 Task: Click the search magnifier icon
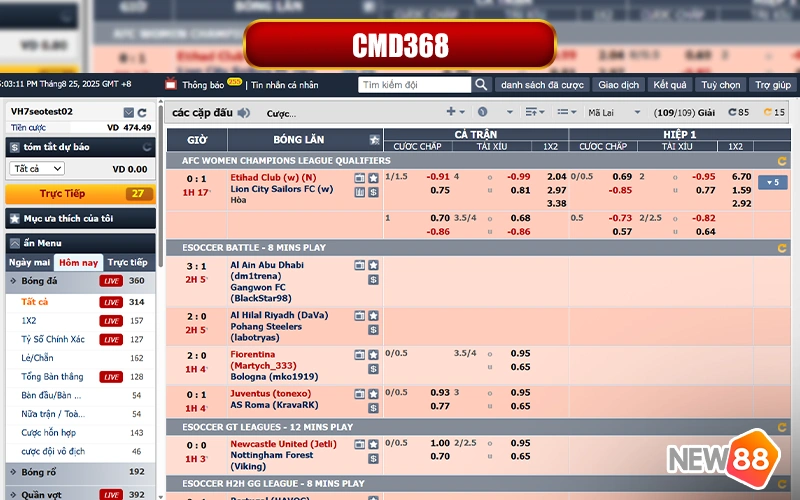[481, 85]
